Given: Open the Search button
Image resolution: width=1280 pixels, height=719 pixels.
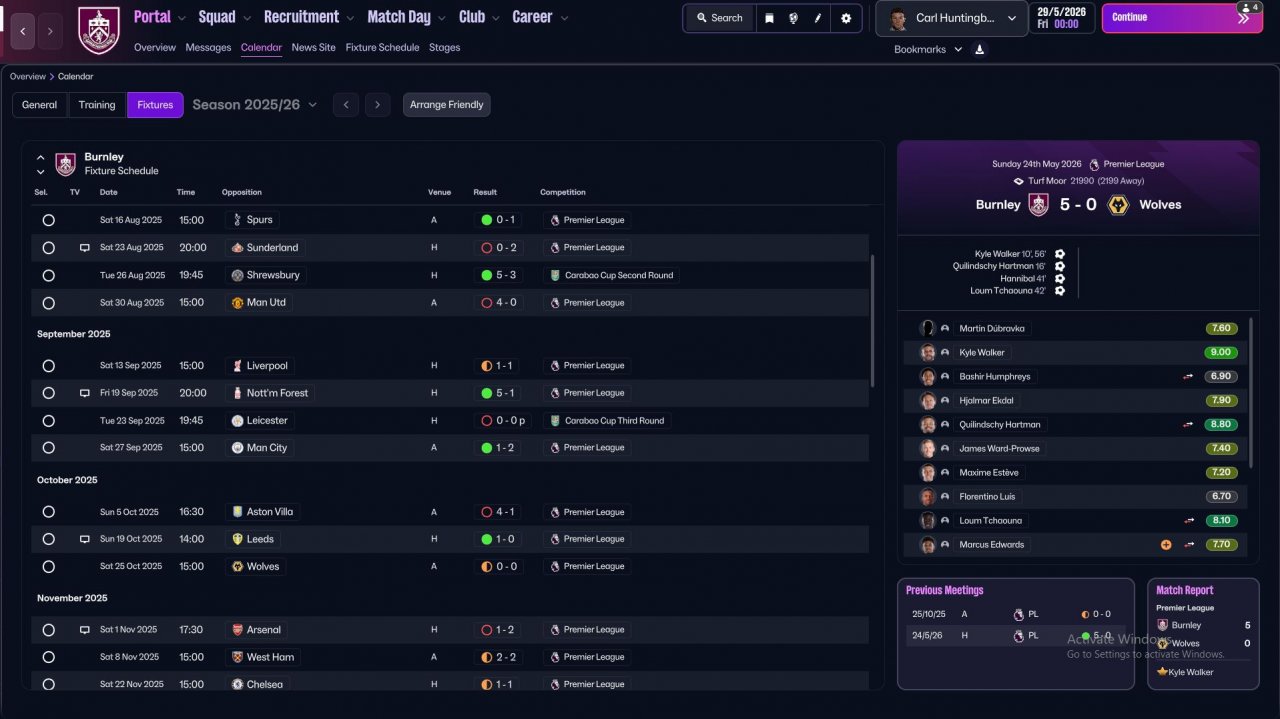Looking at the screenshot, I should pos(719,18).
